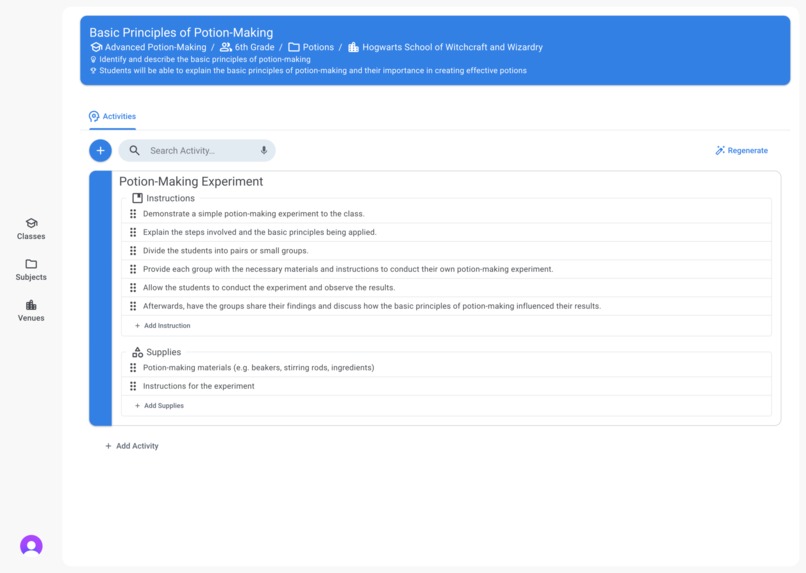Click Add Activity

132,446
